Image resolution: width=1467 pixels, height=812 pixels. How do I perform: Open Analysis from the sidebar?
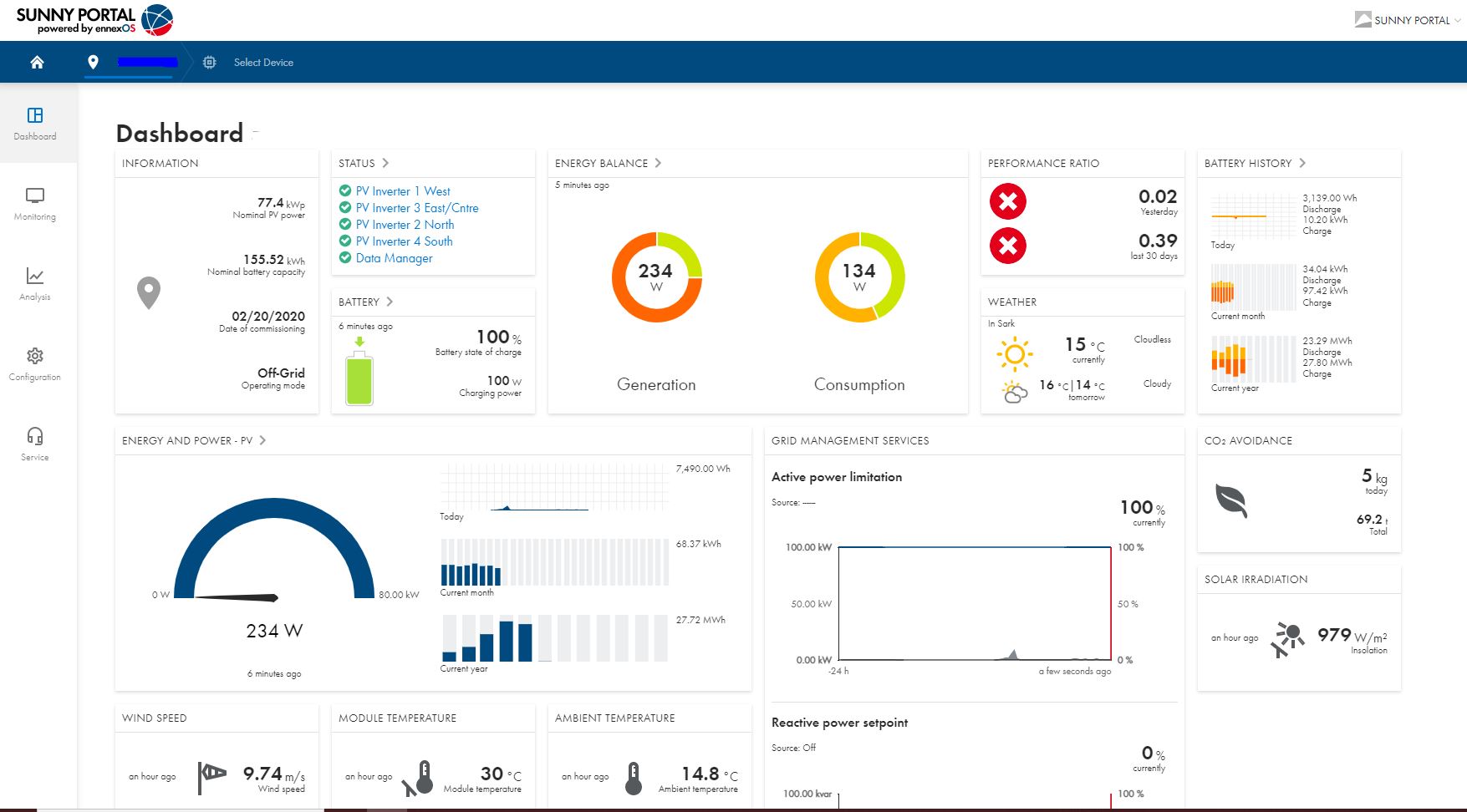35,283
